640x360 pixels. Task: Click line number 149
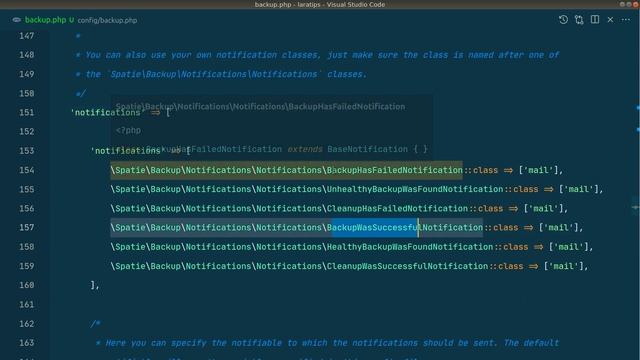(27, 74)
